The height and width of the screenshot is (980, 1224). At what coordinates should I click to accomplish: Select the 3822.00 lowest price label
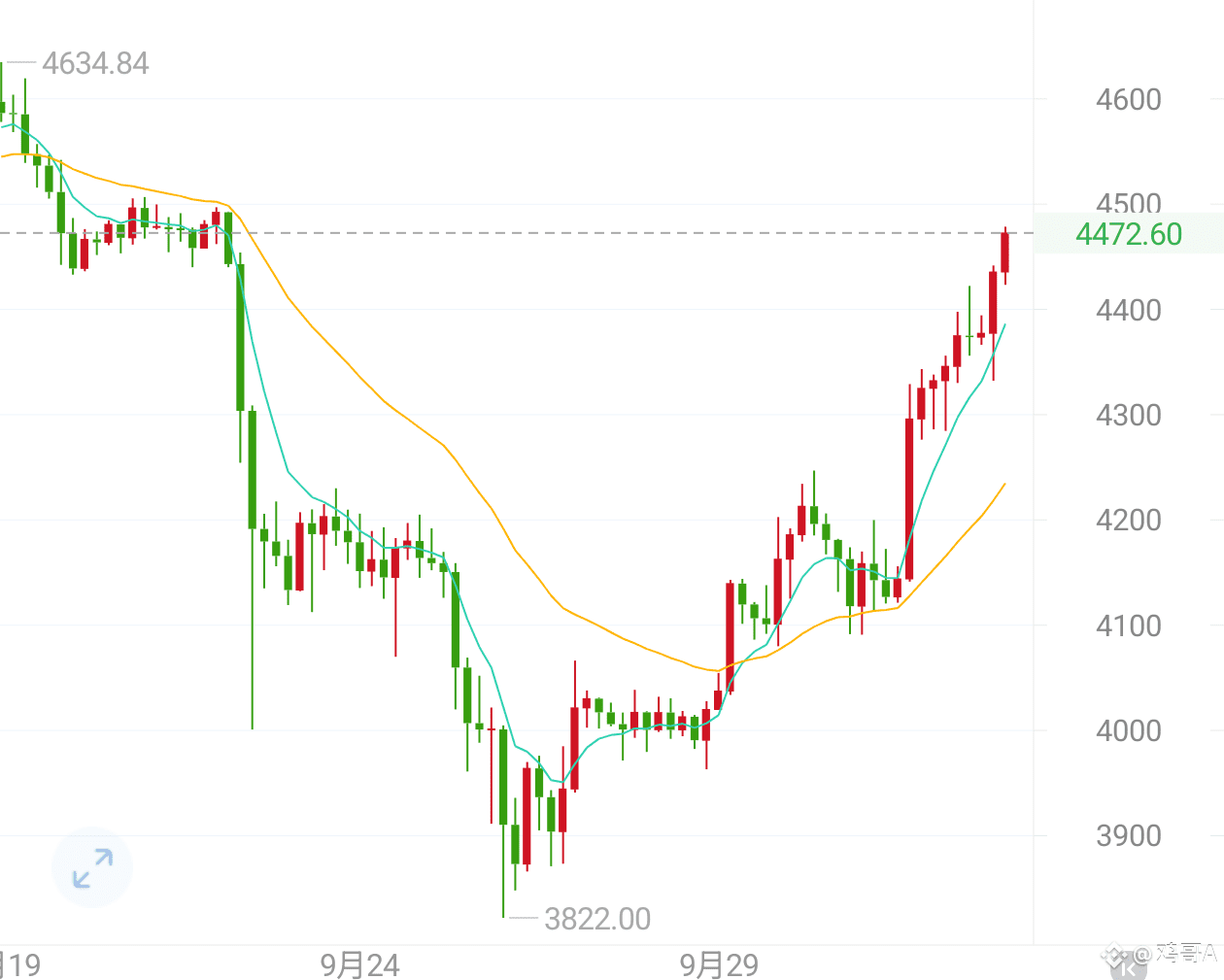[x=595, y=918]
